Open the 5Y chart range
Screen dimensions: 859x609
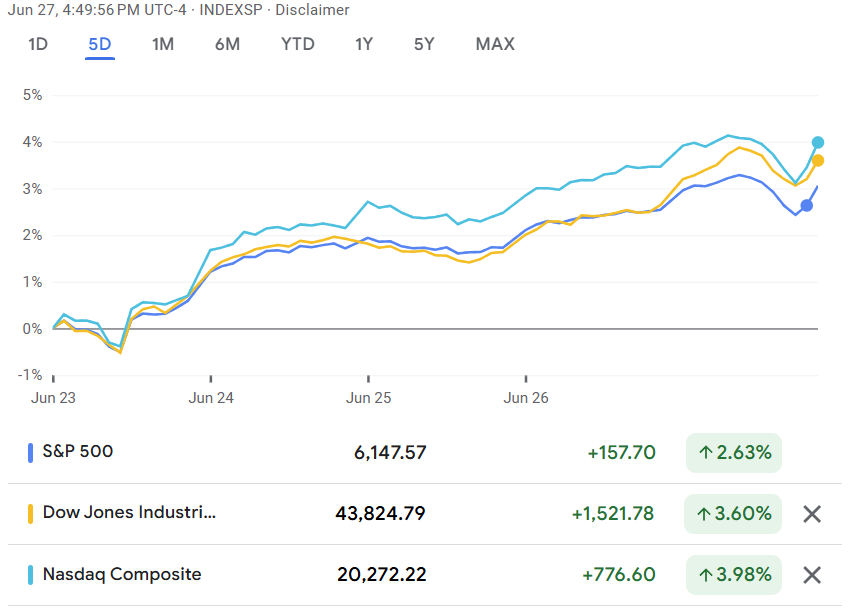tap(424, 44)
